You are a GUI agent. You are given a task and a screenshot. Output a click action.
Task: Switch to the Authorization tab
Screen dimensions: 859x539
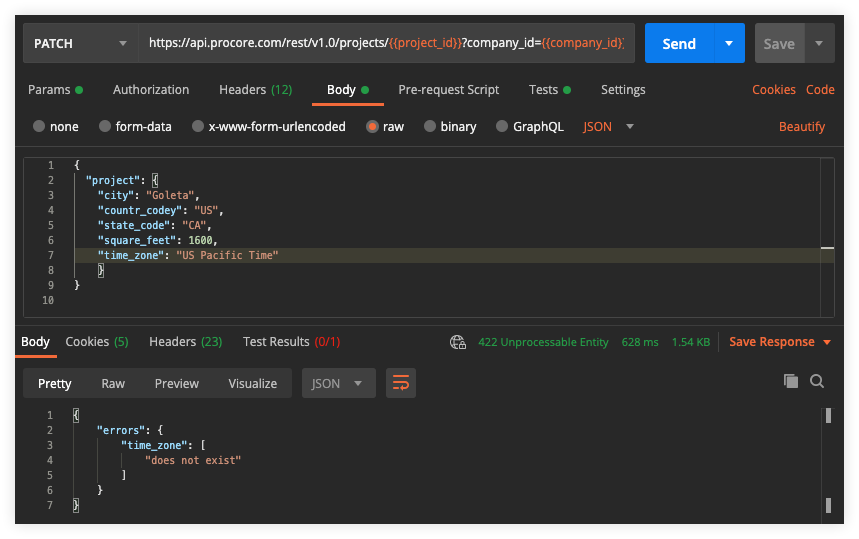[x=151, y=90]
